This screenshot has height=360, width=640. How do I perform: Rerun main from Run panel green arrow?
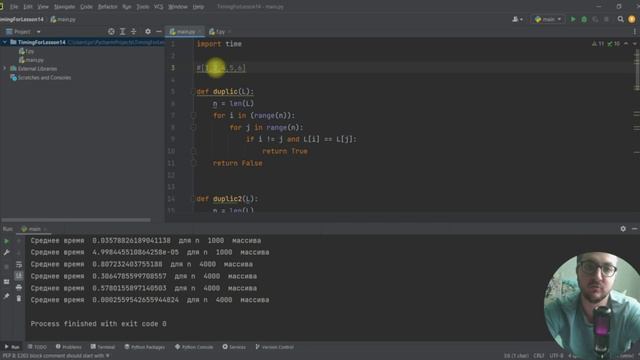pos(6,241)
